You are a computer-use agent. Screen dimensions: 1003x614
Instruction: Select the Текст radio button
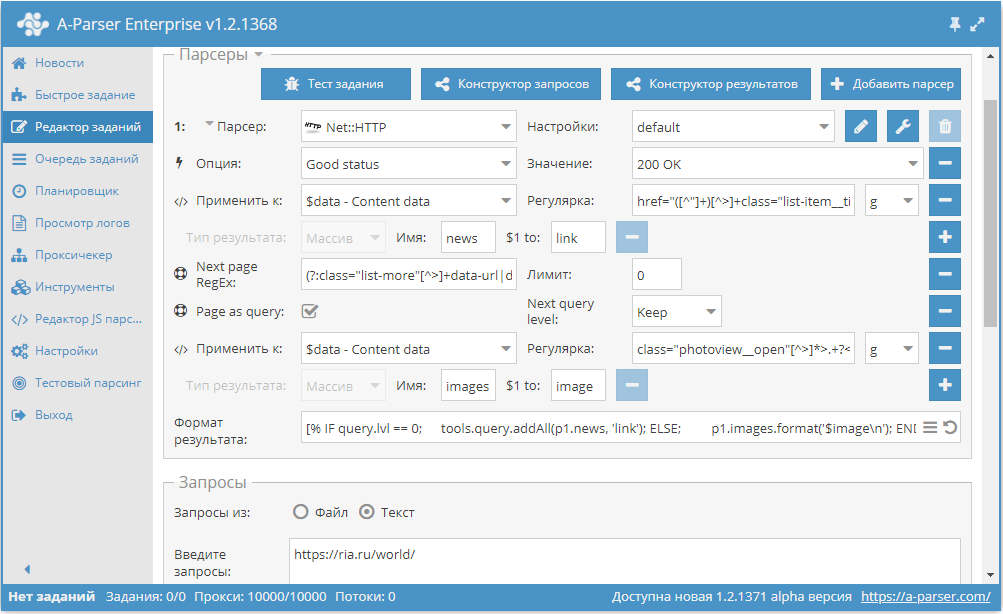(367, 512)
